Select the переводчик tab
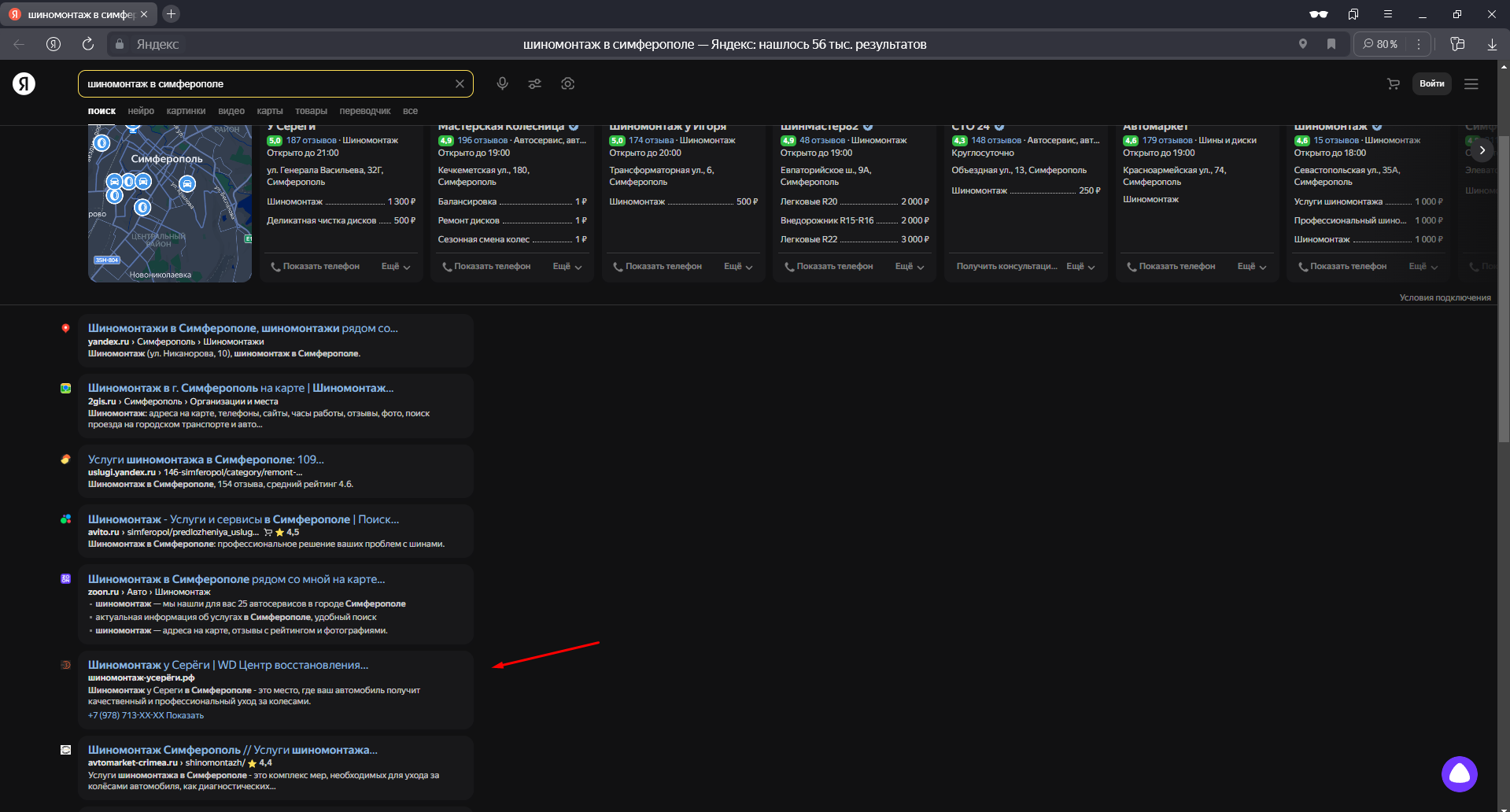The height and width of the screenshot is (812, 1510). click(365, 111)
